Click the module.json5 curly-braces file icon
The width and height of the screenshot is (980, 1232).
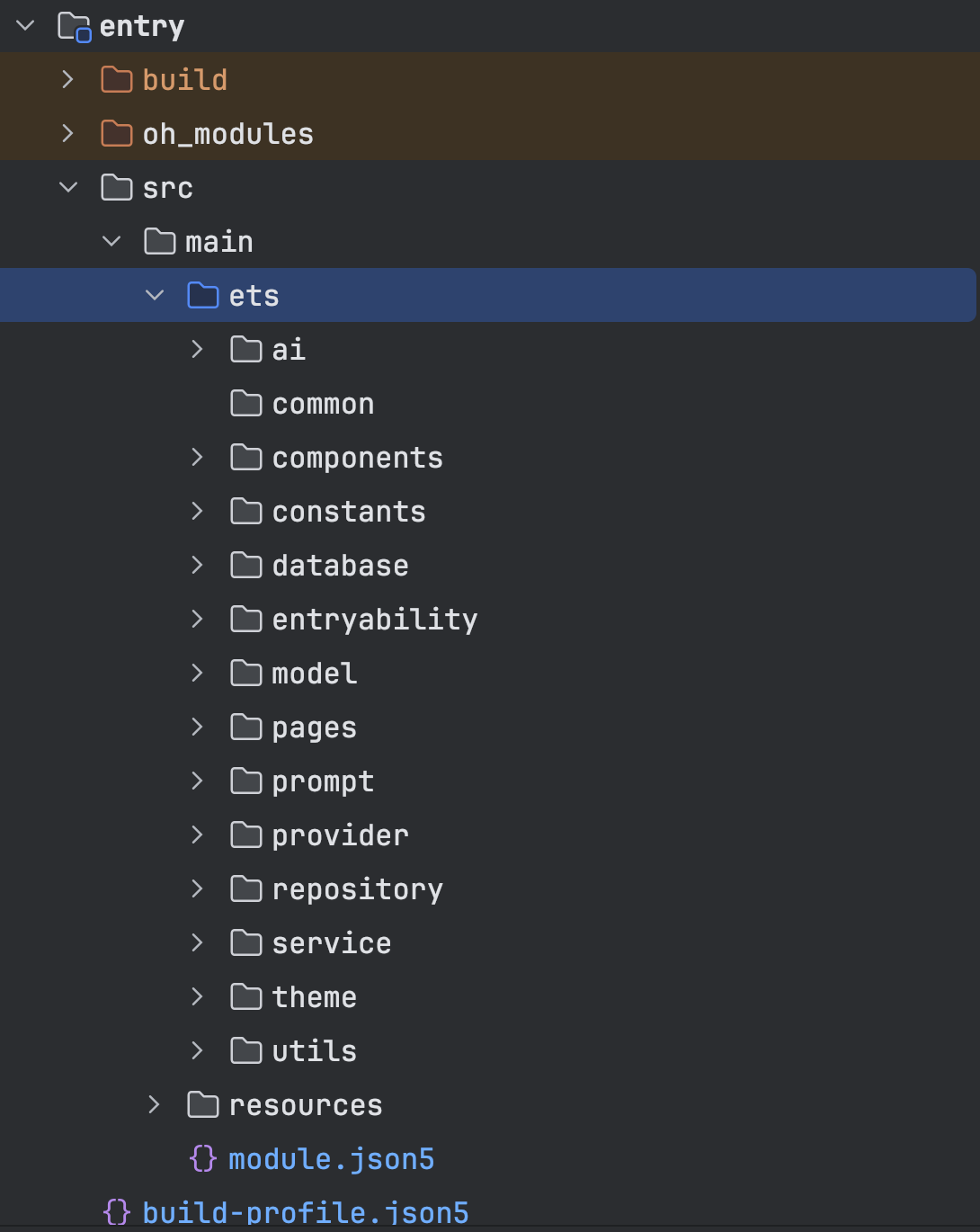pyautogui.click(x=203, y=1158)
